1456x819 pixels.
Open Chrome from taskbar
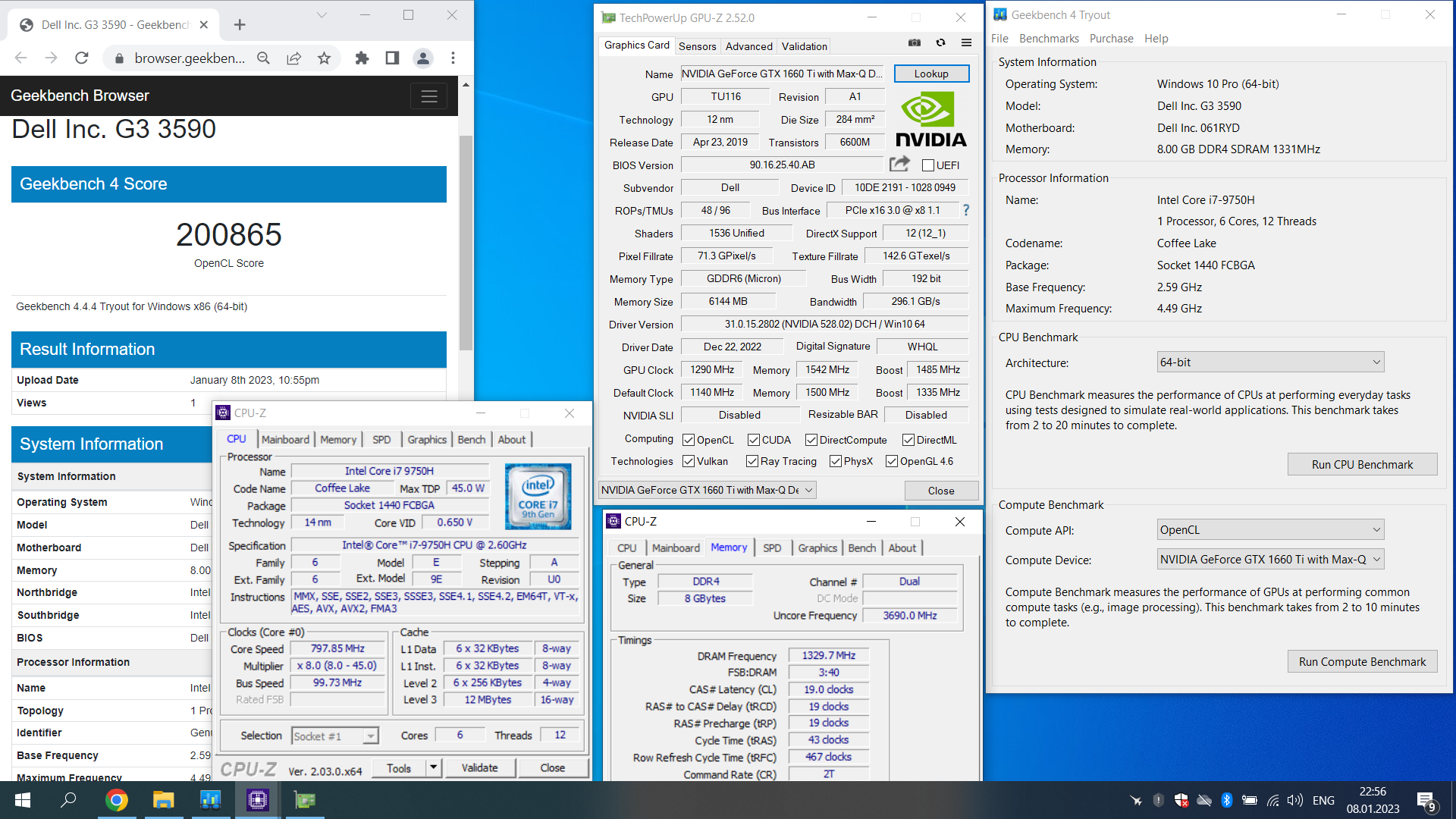click(116, 800)
